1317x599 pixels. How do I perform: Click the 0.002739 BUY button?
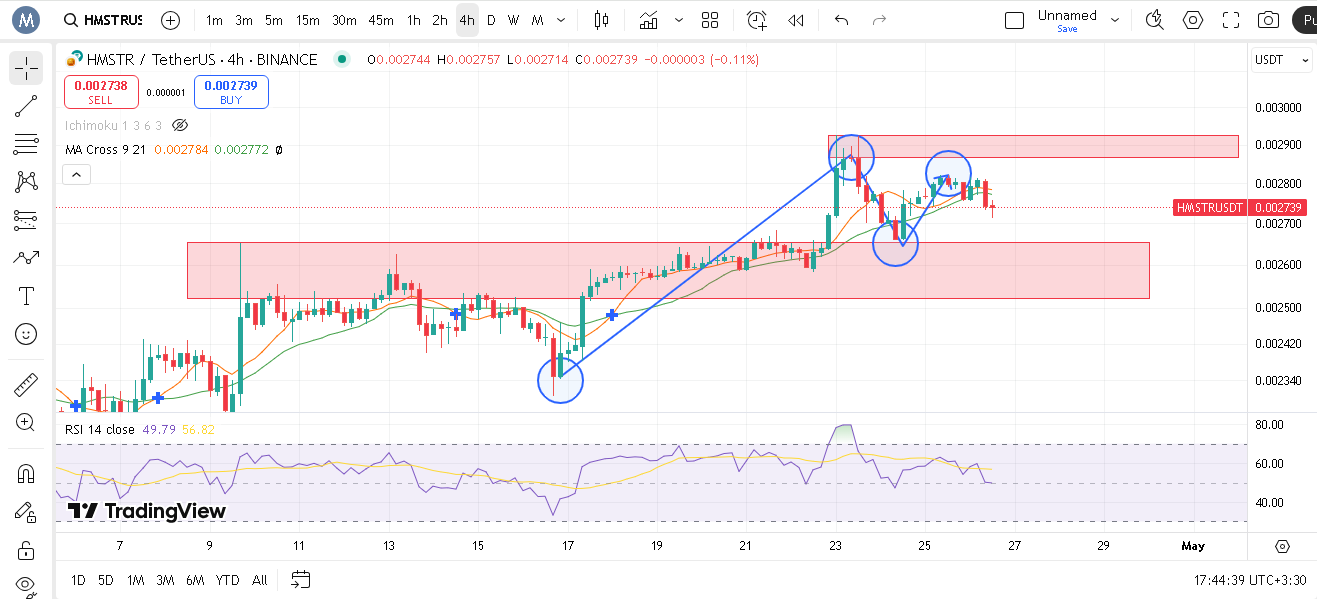point(231,92)
